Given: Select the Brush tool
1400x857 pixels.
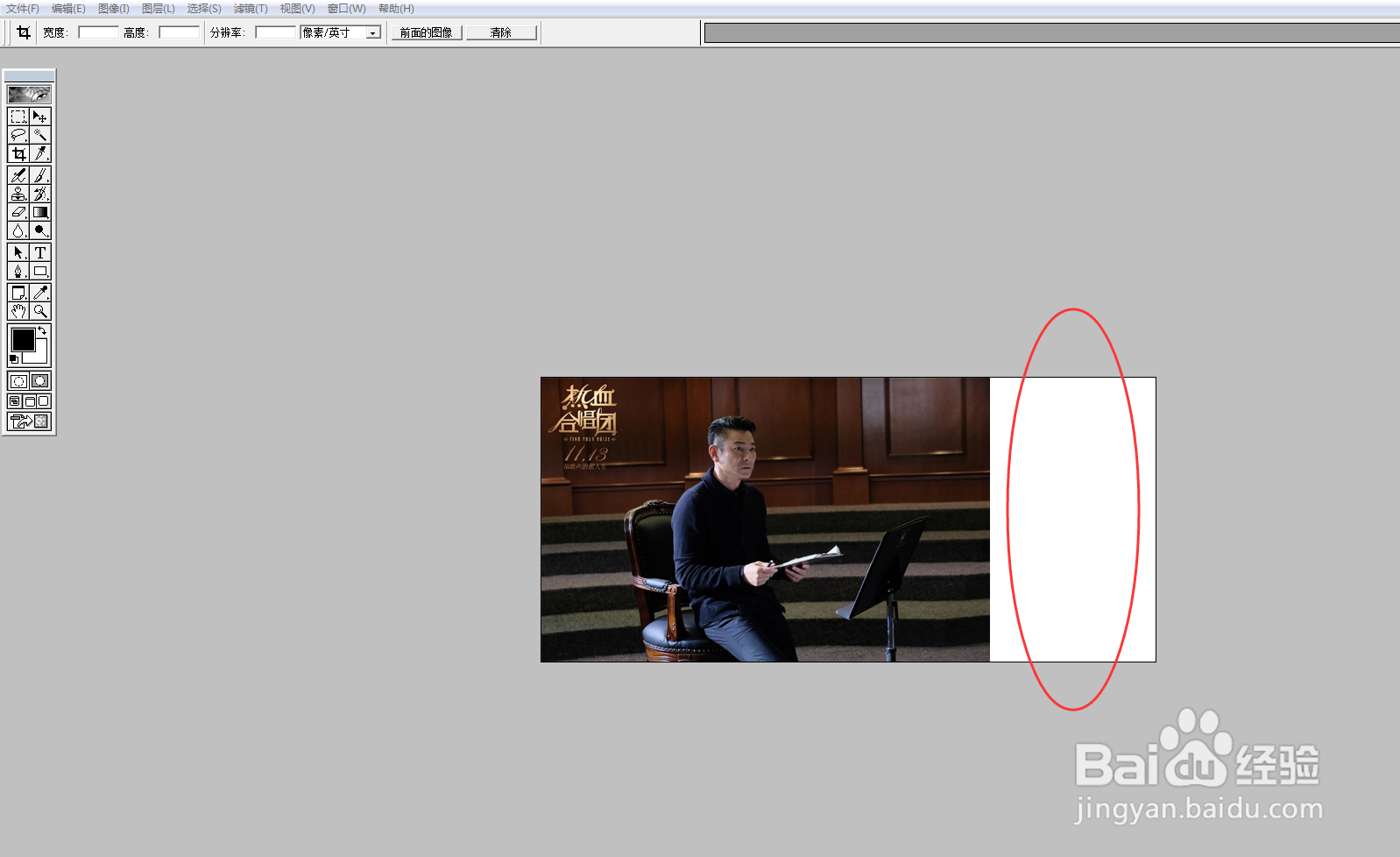Looking at the screenshot, I should coord(40,175).
